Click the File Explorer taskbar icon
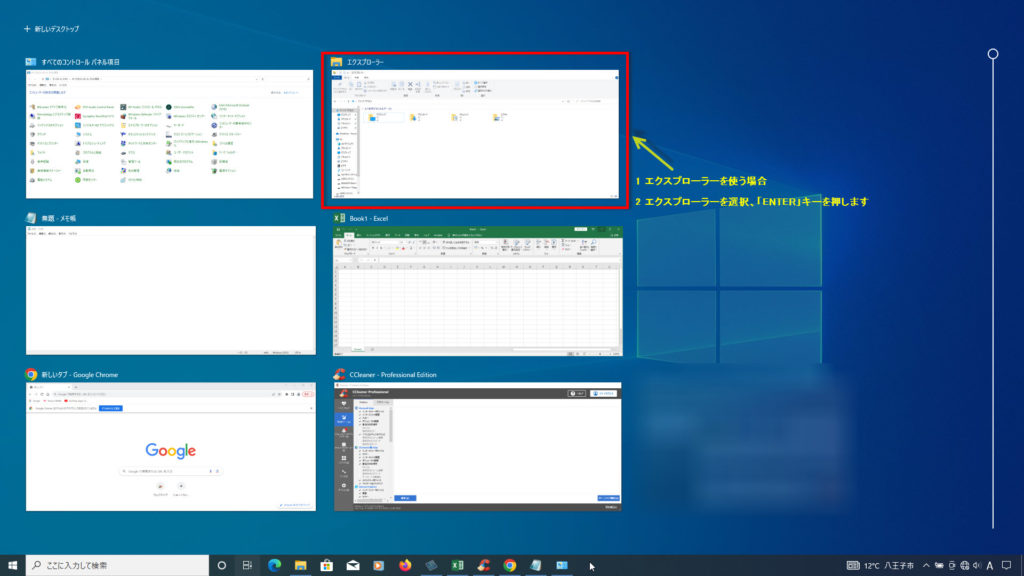 coord(300,565)
